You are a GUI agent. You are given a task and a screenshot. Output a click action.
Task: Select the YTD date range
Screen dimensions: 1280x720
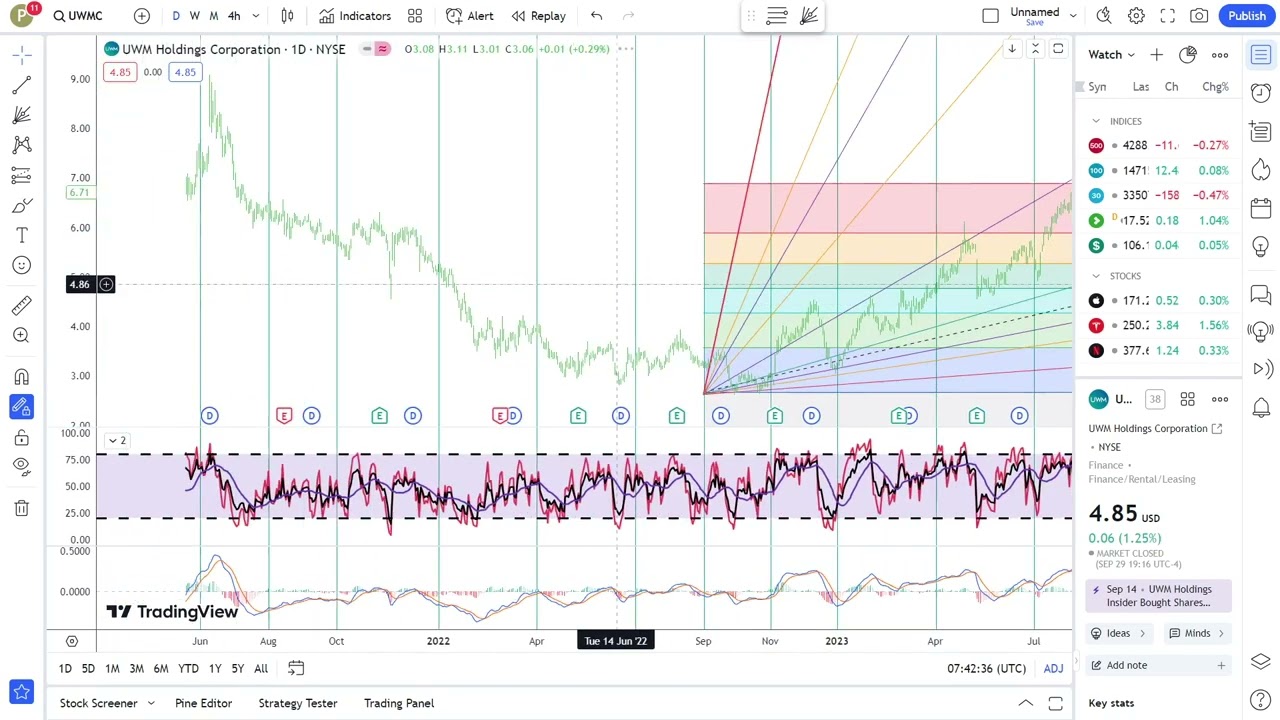[x=188, y=668]
